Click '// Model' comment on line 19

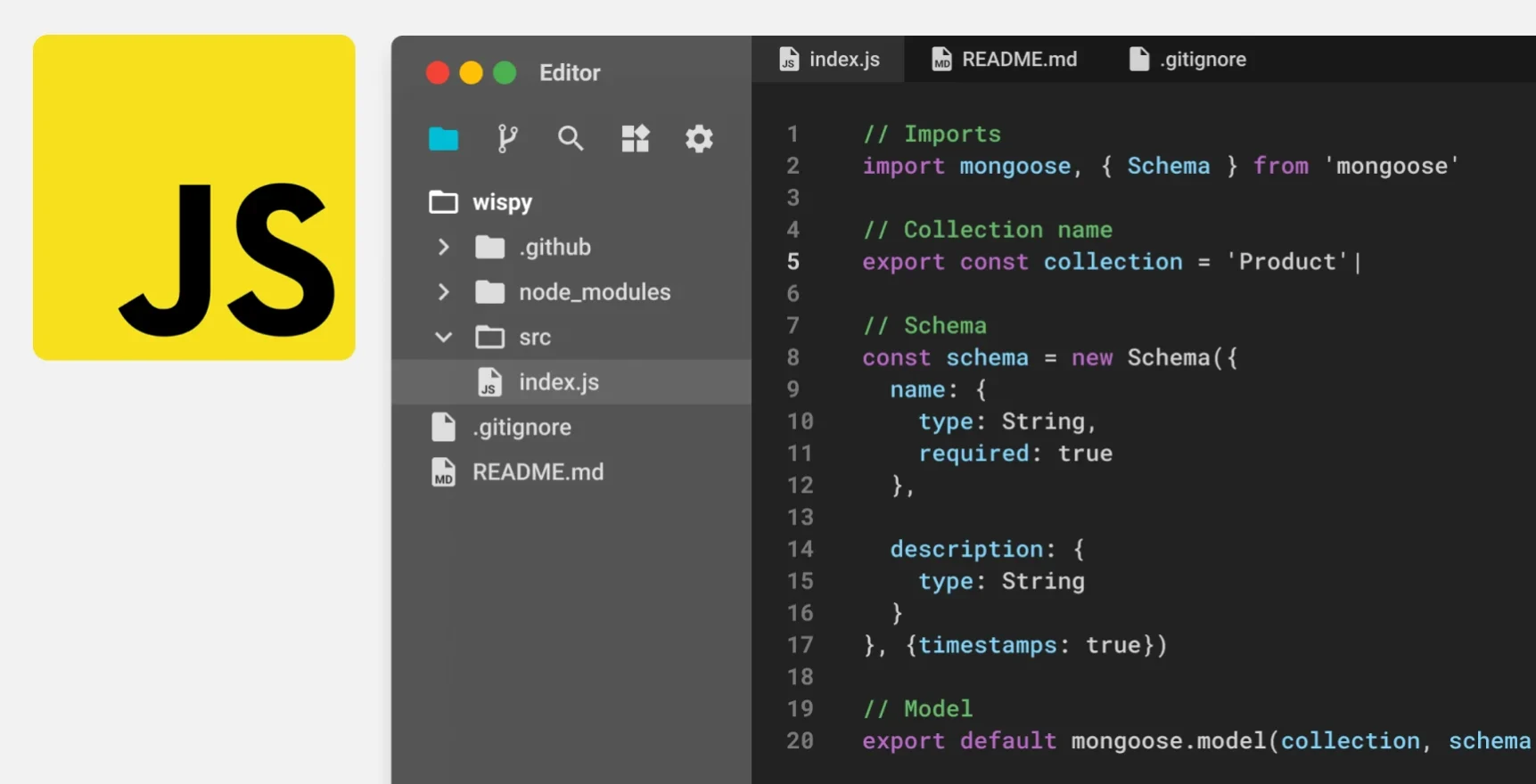click(x=917, y=709)
